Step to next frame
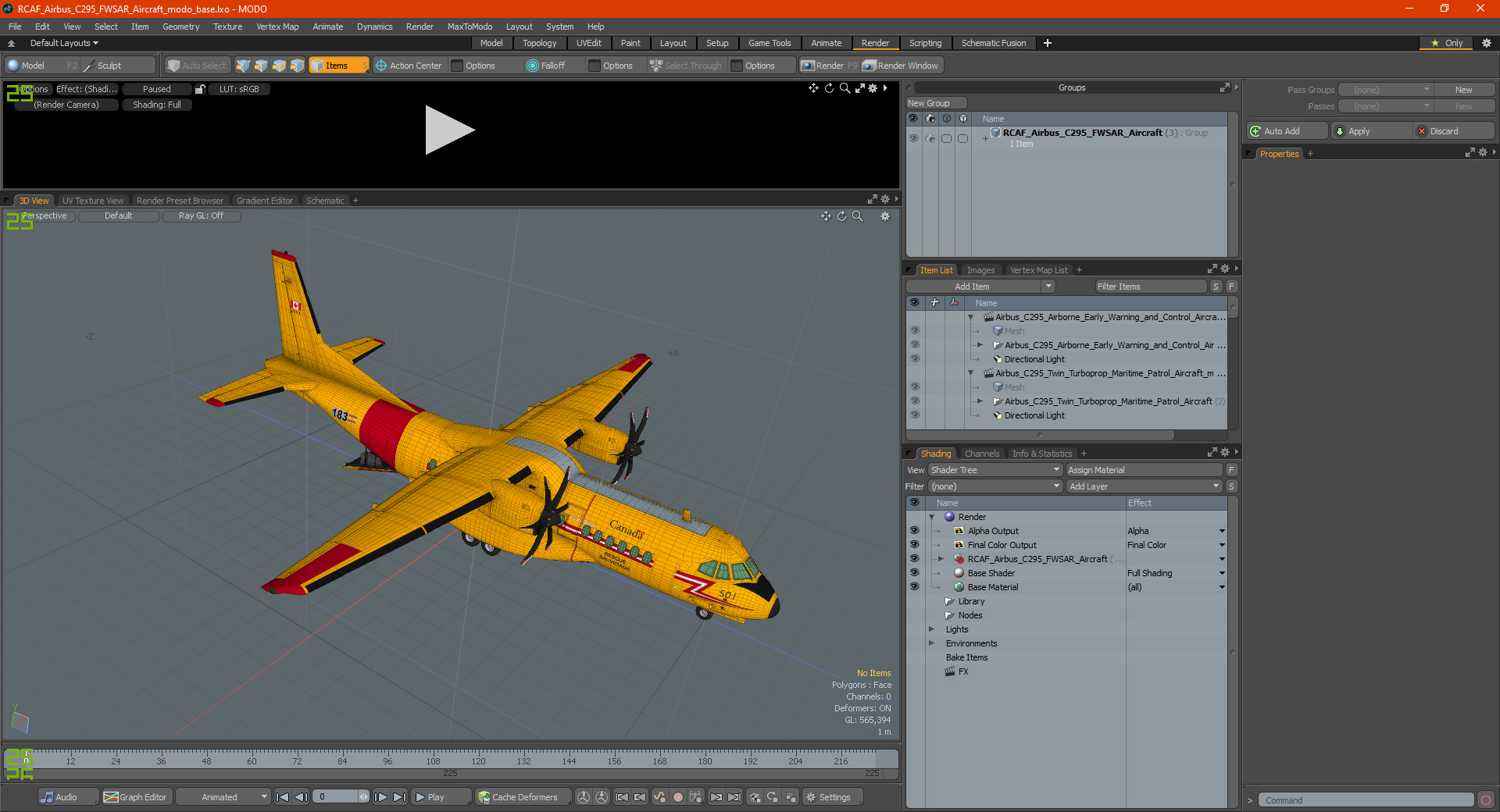 click(380, 797)
